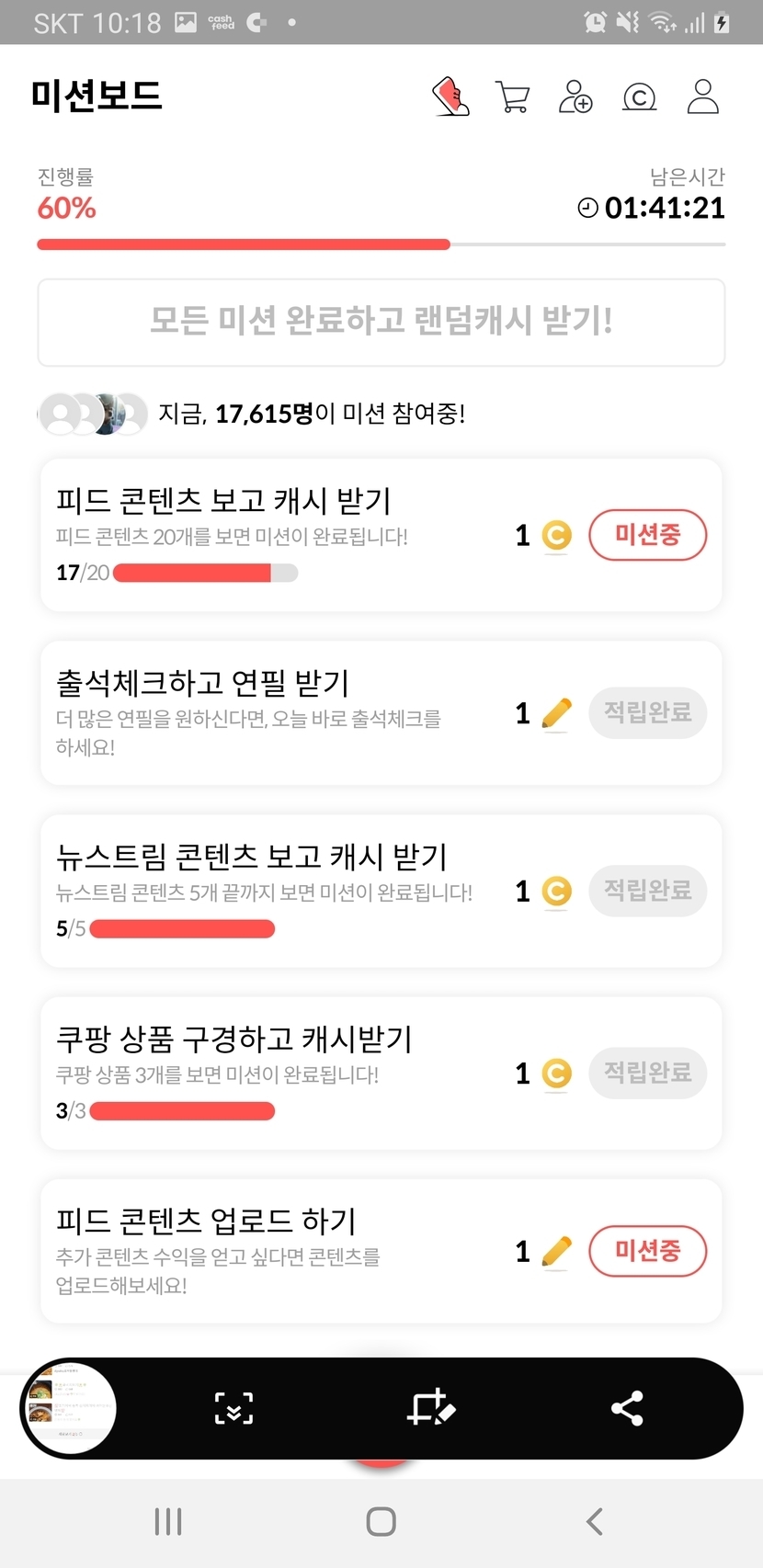Open the screenshot preview thumbnail
Viewport: 763px width, 1568px height.
[x=70, y=1408]
